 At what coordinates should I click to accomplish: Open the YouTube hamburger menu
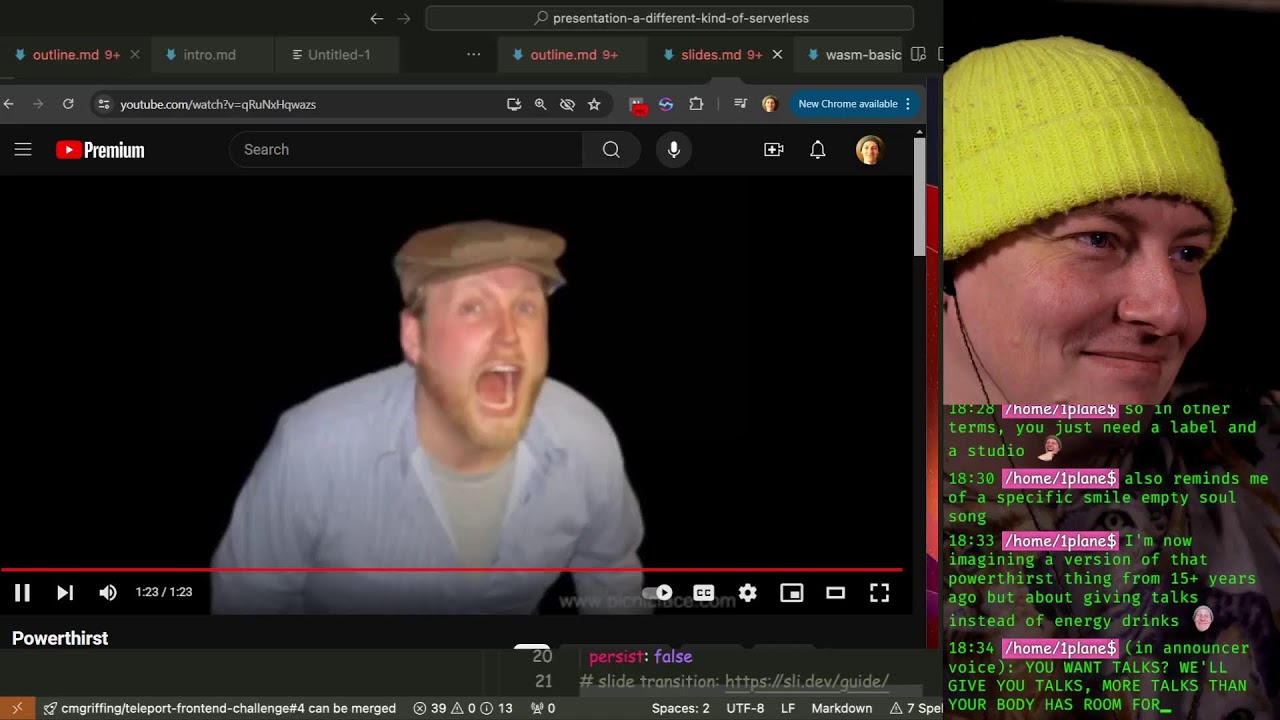pyautogui.click(x=23, y=150)
